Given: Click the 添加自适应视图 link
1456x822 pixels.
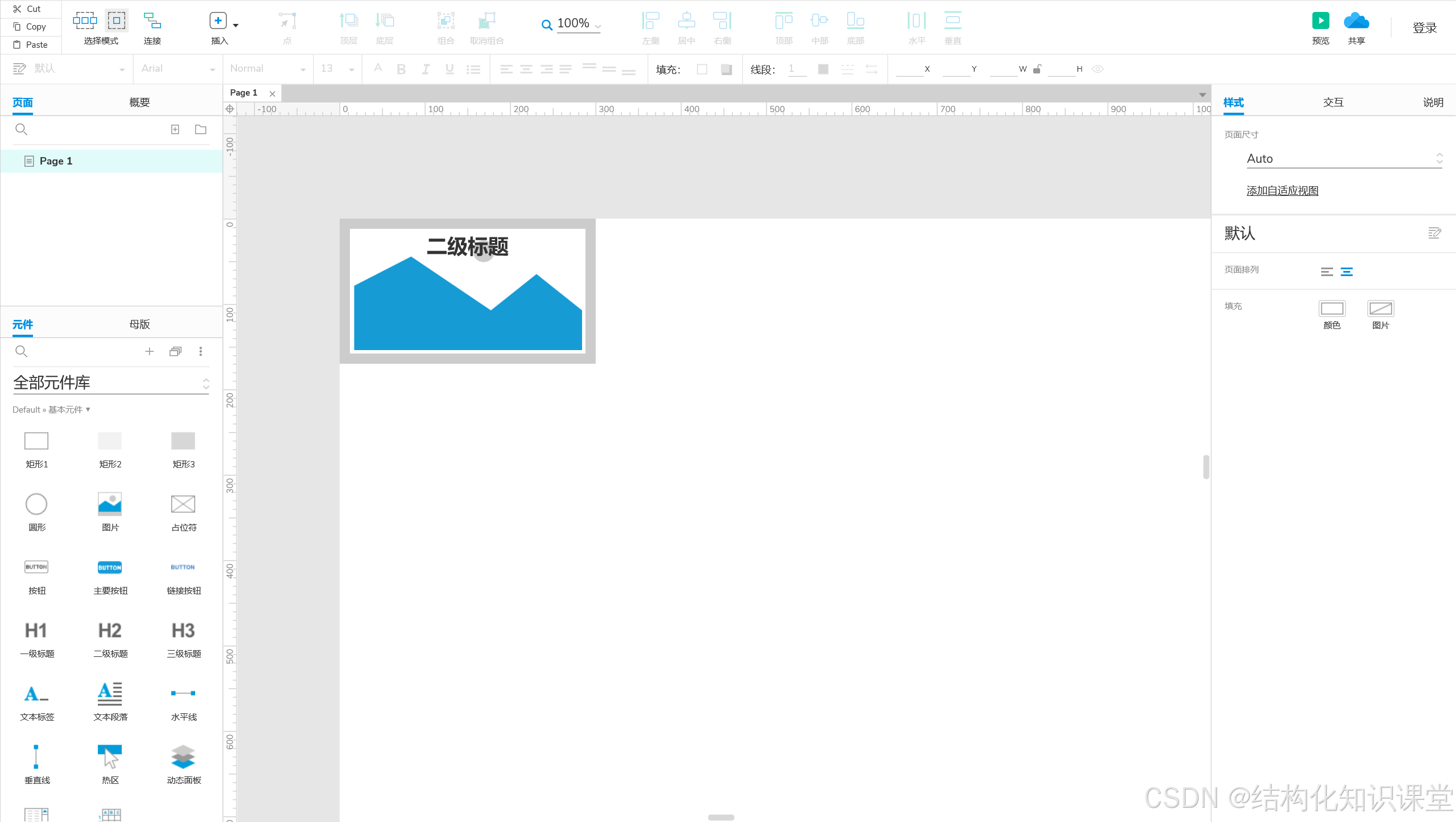Looking at the screenshot, I should click(x=1282, y=191).
